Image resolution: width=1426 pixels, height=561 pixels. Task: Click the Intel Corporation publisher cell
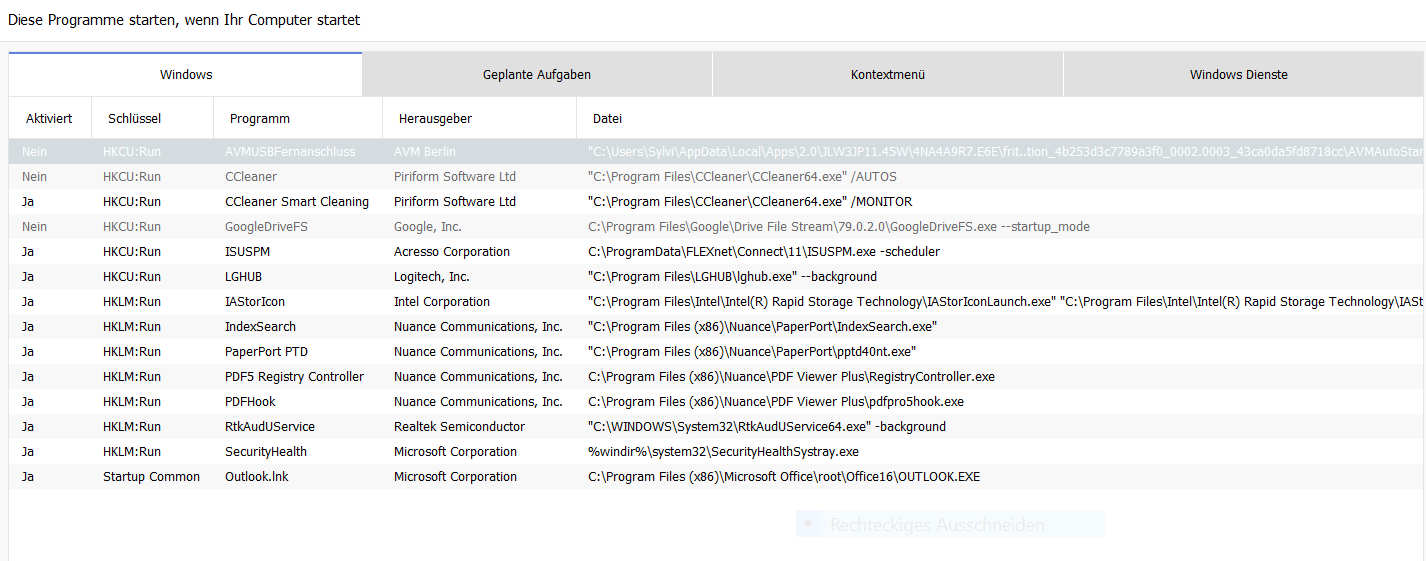coord(442,302)
